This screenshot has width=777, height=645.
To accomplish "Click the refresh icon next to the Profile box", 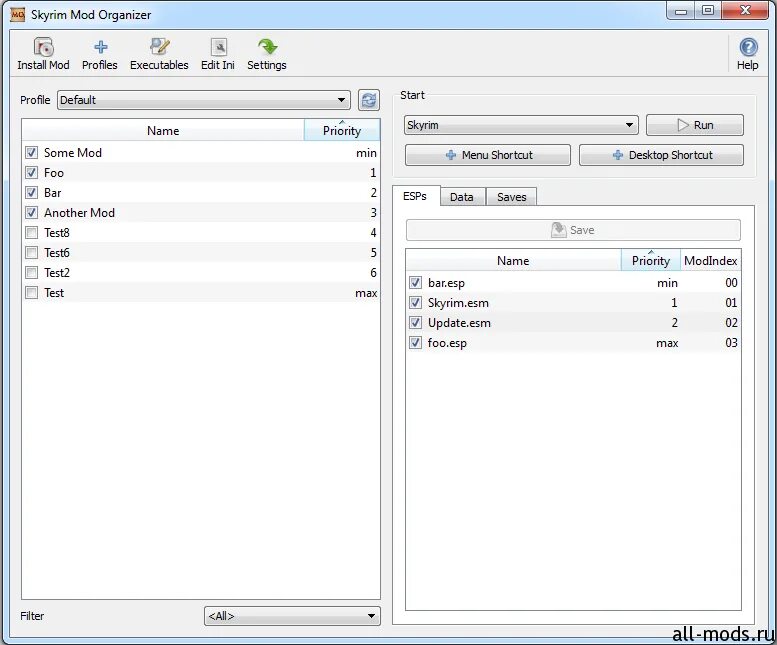I will click(x=369, y=100).
